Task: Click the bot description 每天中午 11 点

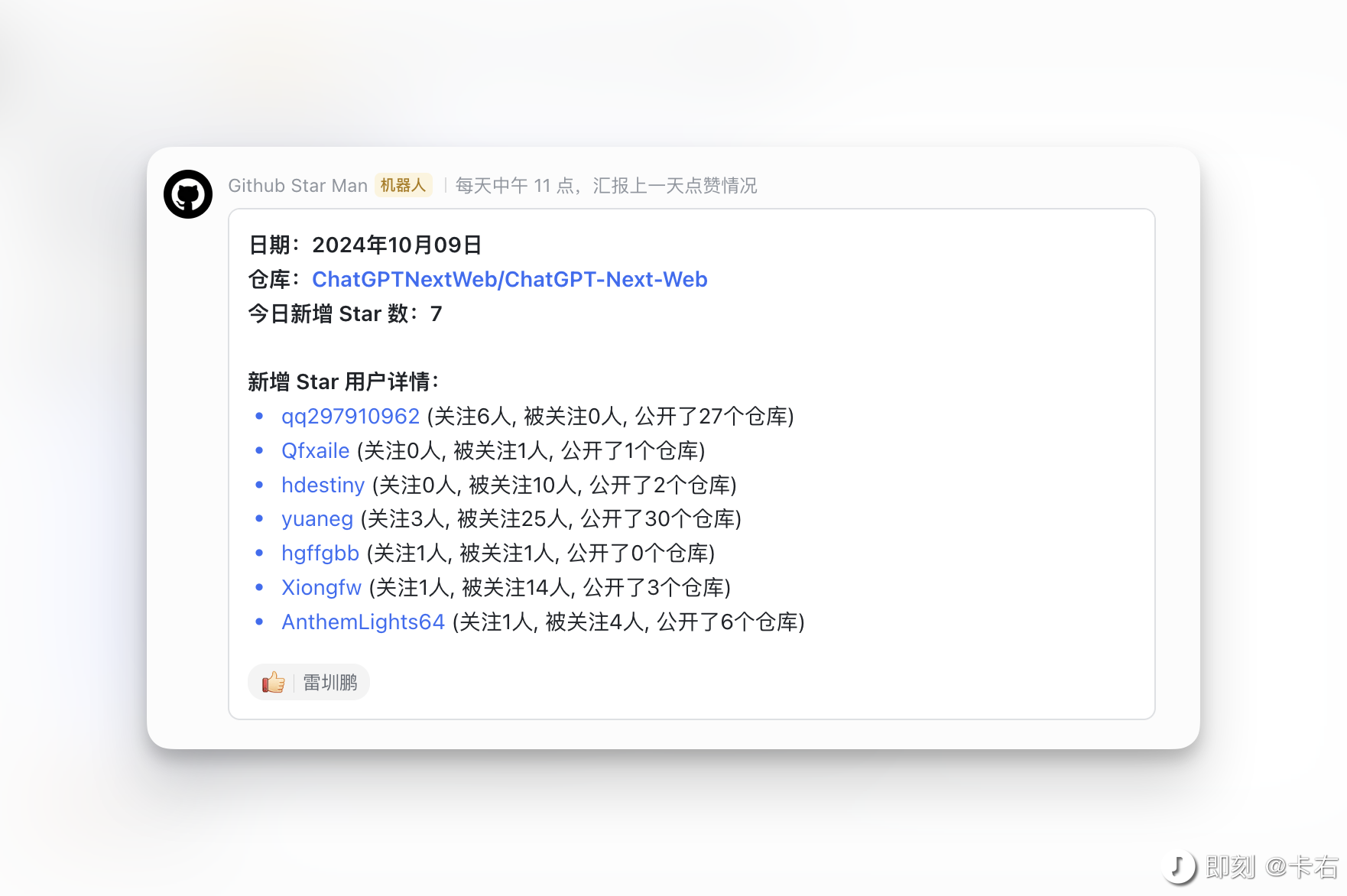Action: [606, 186]
